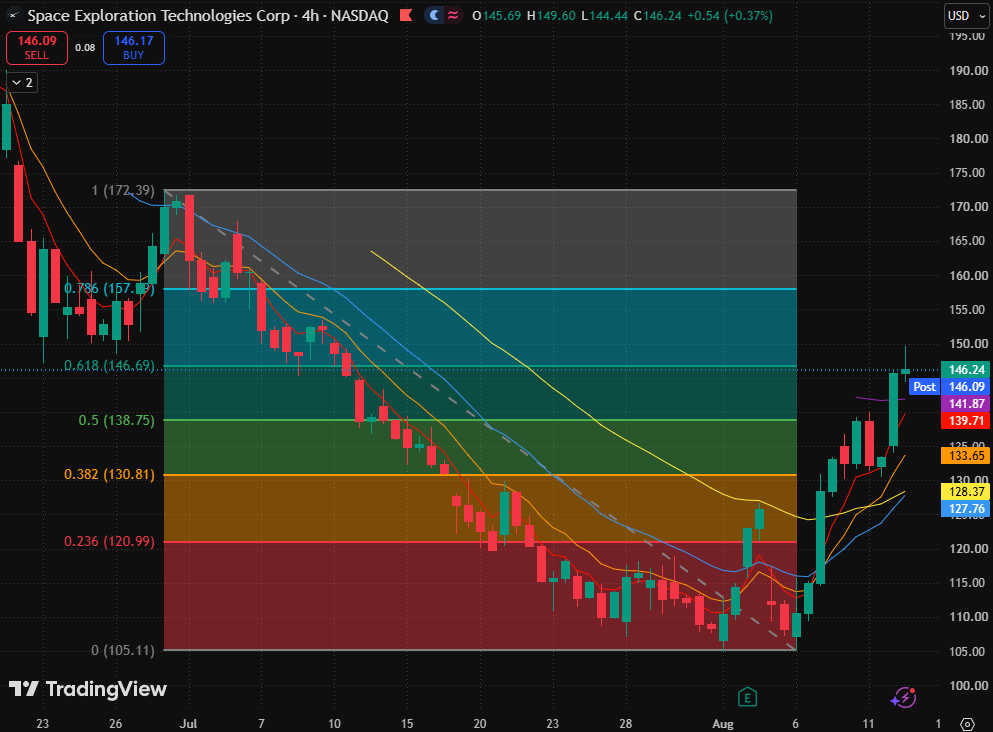Click the Space Exploration Technologies Corp title

[158, 16]
